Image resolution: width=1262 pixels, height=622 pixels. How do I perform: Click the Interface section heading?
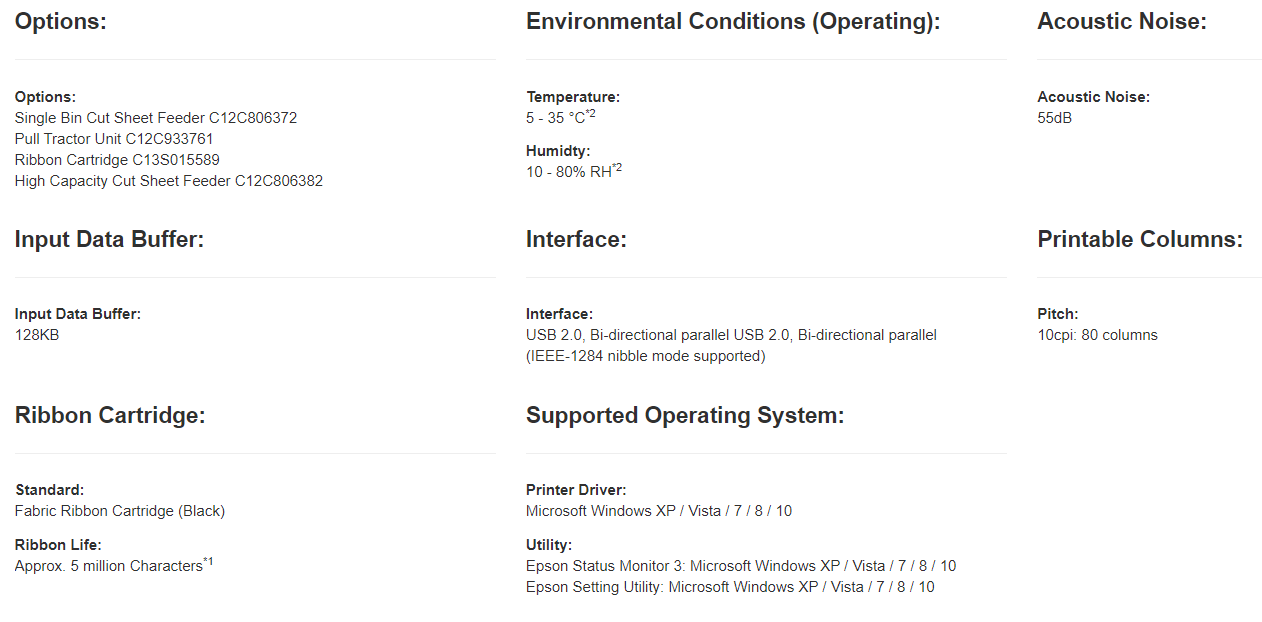tap(576, 239)
